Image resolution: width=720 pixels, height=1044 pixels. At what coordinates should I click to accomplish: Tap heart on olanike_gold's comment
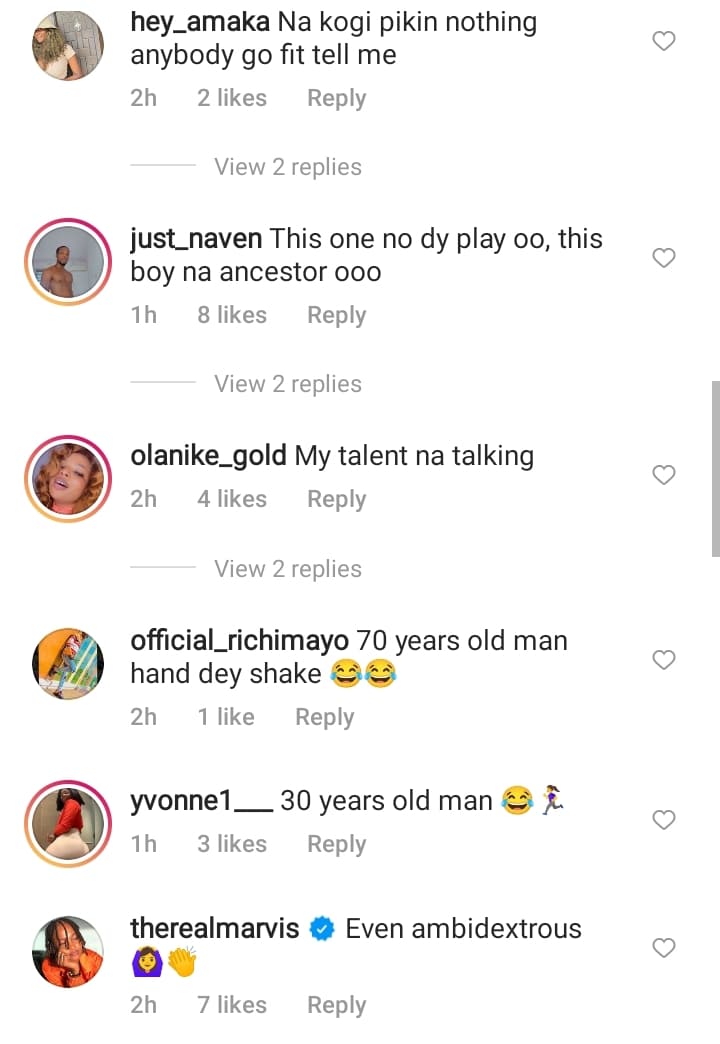point(664,475)
